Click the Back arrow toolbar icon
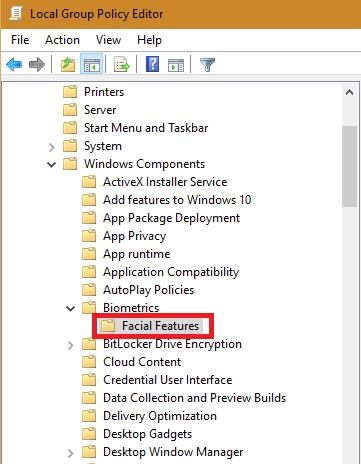The width and height of the screenshot is (361, 464). tap(14, 64)
